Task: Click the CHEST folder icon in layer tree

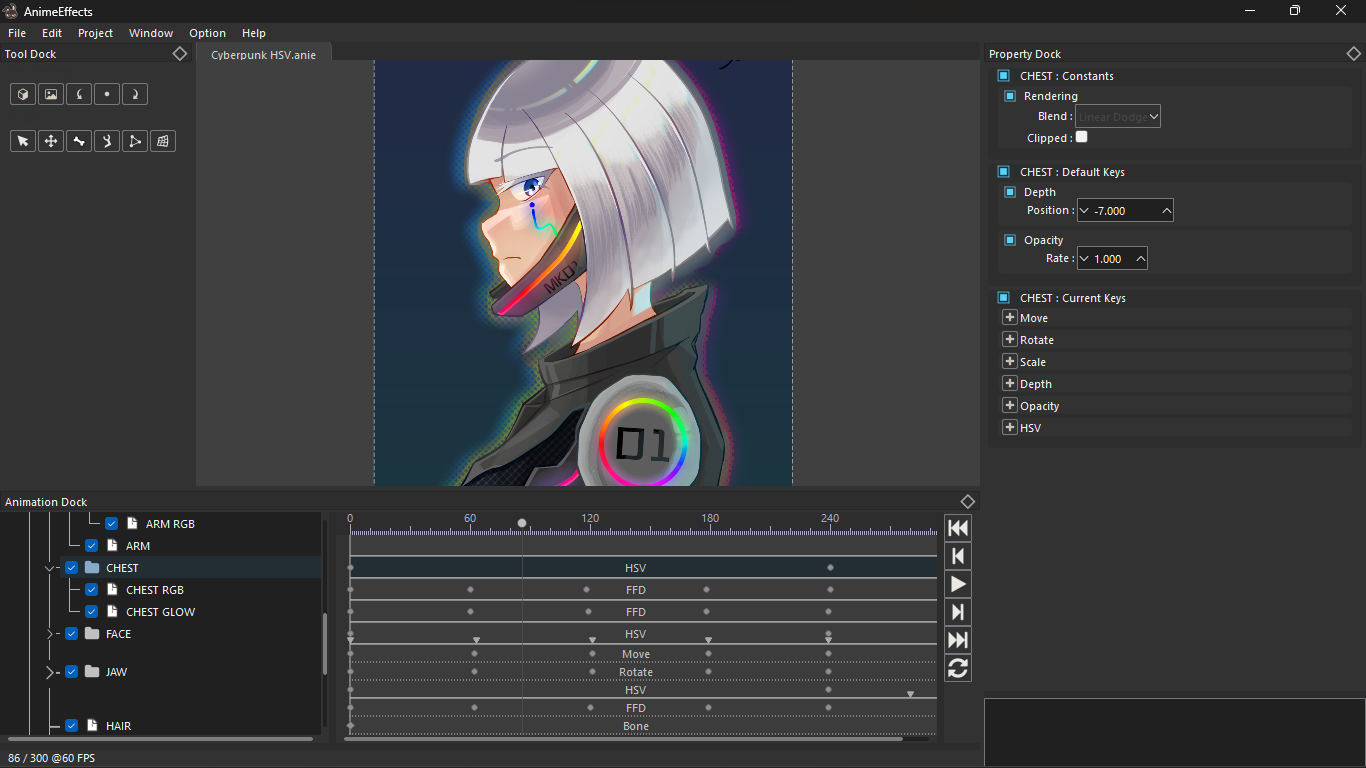Action: click(x=92, y=568)
